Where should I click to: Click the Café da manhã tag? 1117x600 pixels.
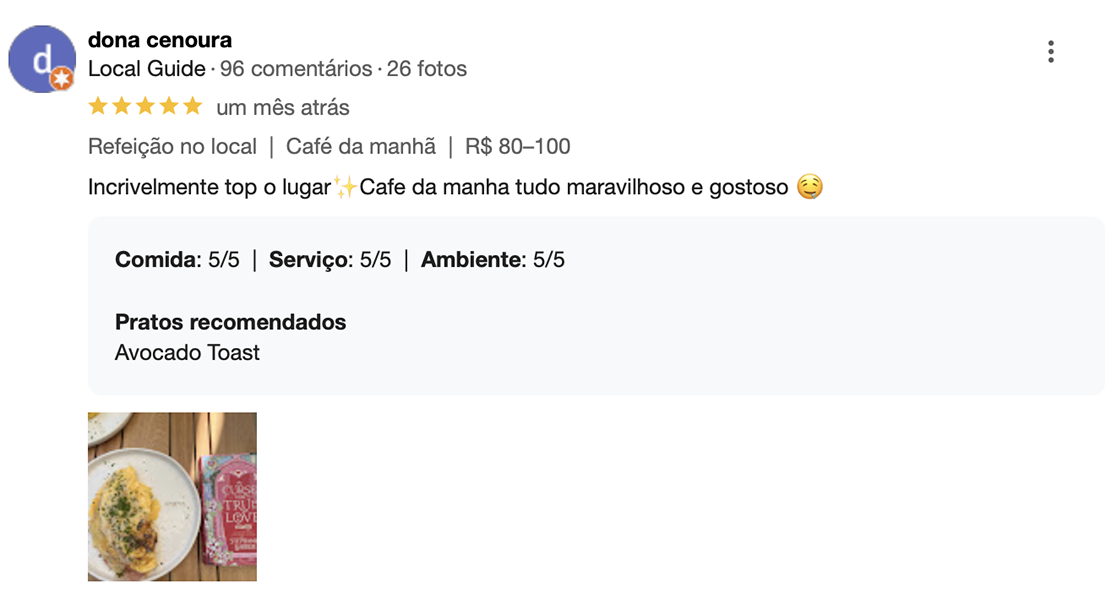click(x=360, y=147)
